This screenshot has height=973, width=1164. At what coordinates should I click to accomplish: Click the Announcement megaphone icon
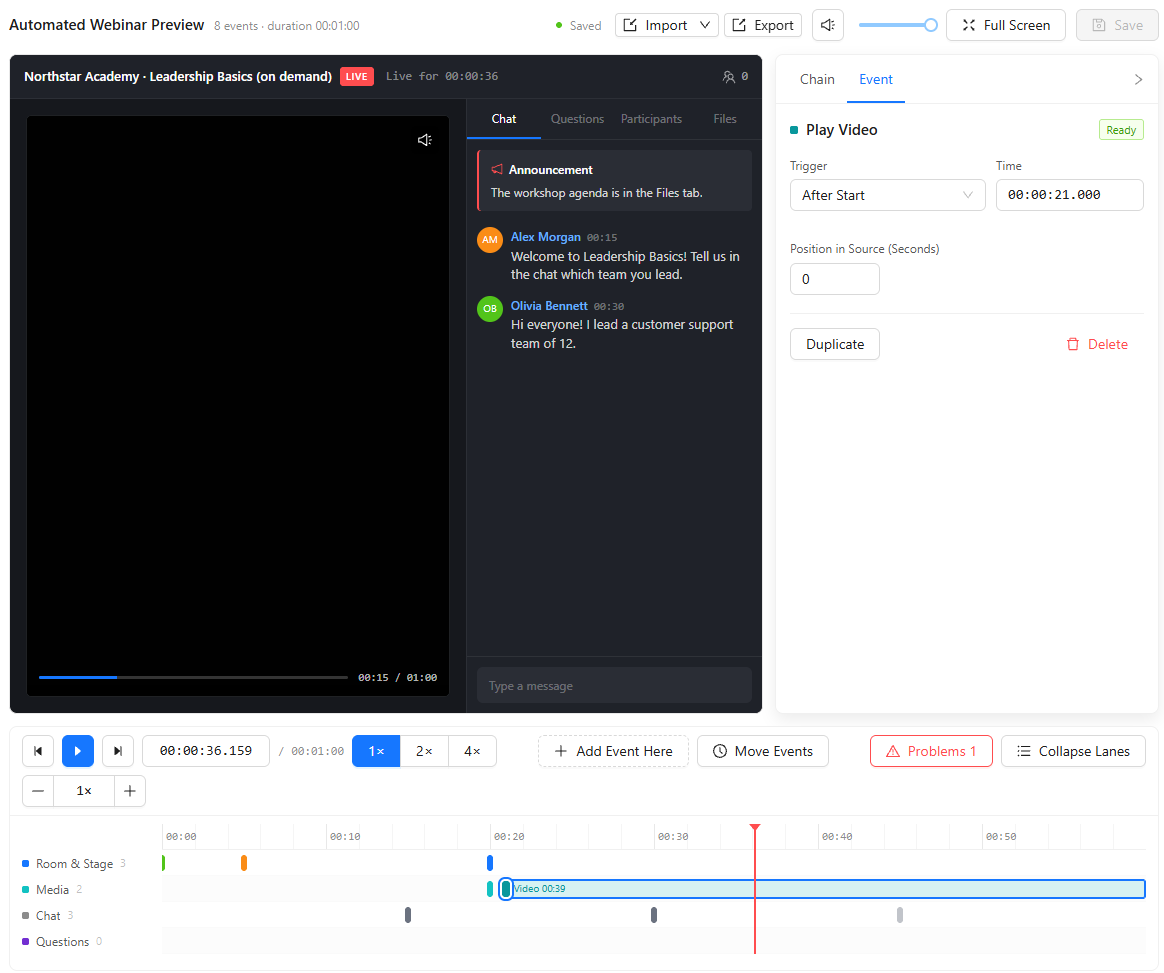pos(497,170)
